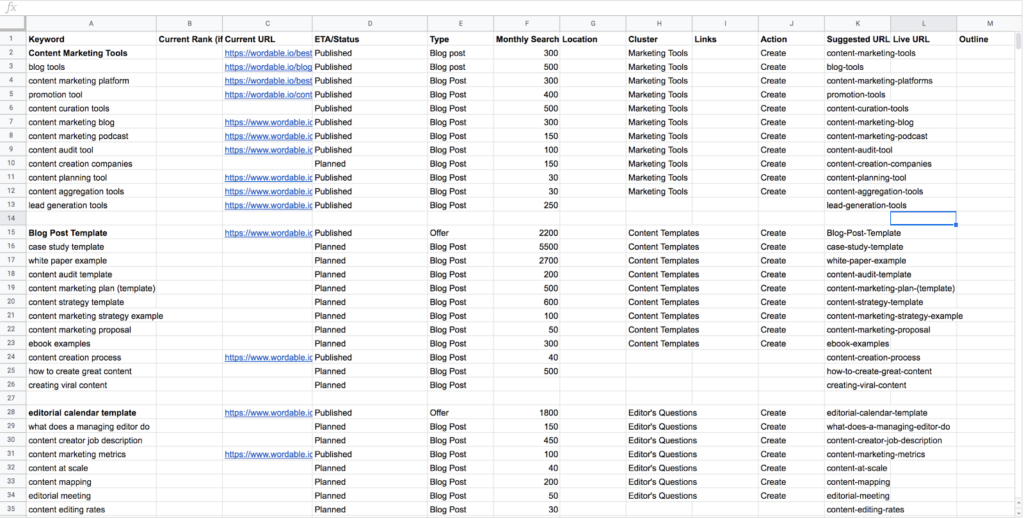Click "Published" status in content curation tools row
Image resolution: width=1024 pixels, height=518 pixels.
(370, 108)
